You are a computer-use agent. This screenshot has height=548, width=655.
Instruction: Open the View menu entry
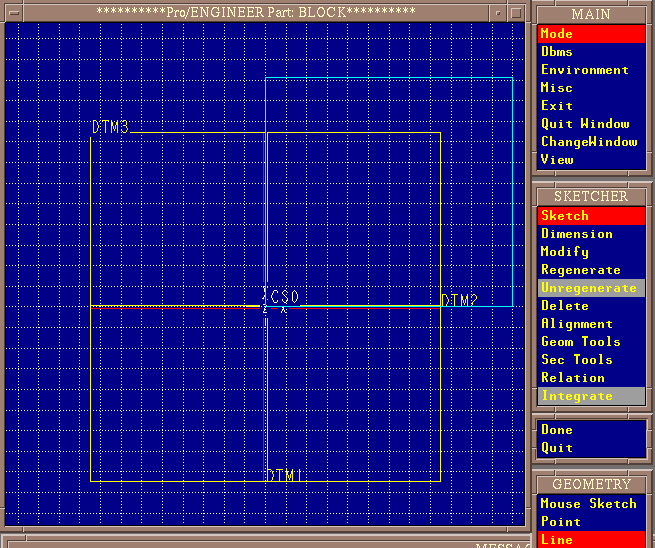click(x=591, y=160)
